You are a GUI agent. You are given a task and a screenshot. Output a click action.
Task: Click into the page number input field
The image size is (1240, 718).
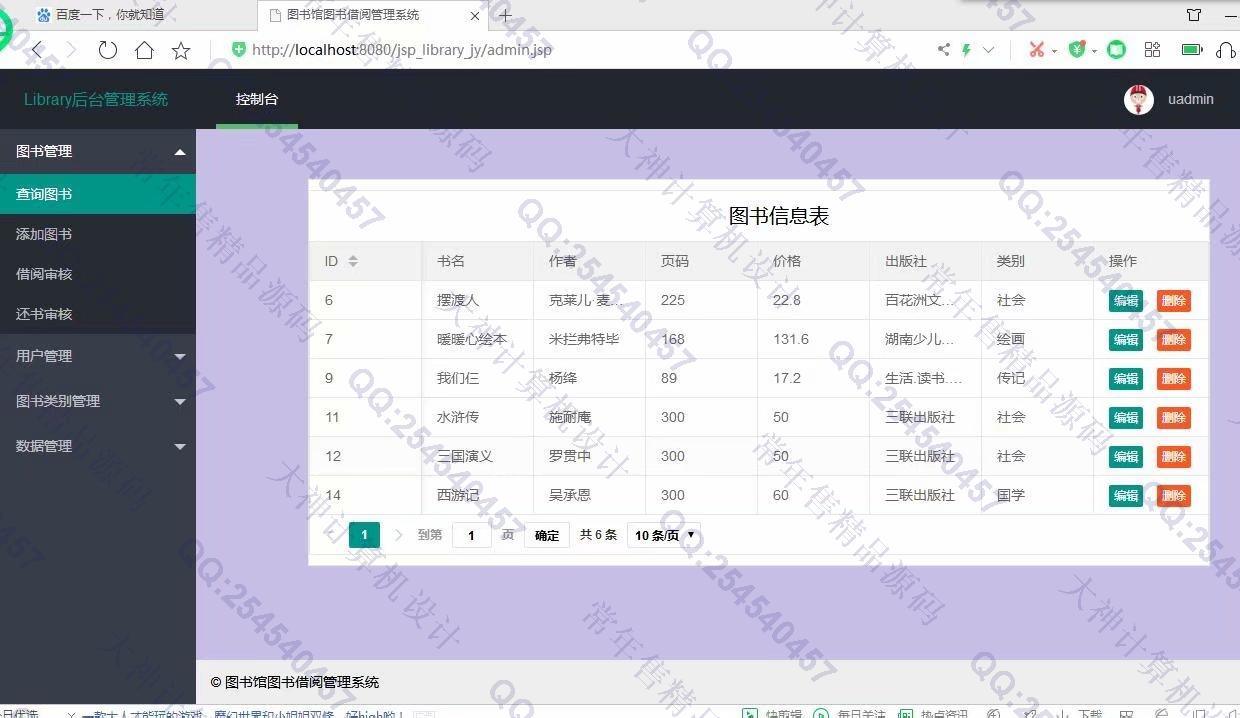click(x=472, y=535)
